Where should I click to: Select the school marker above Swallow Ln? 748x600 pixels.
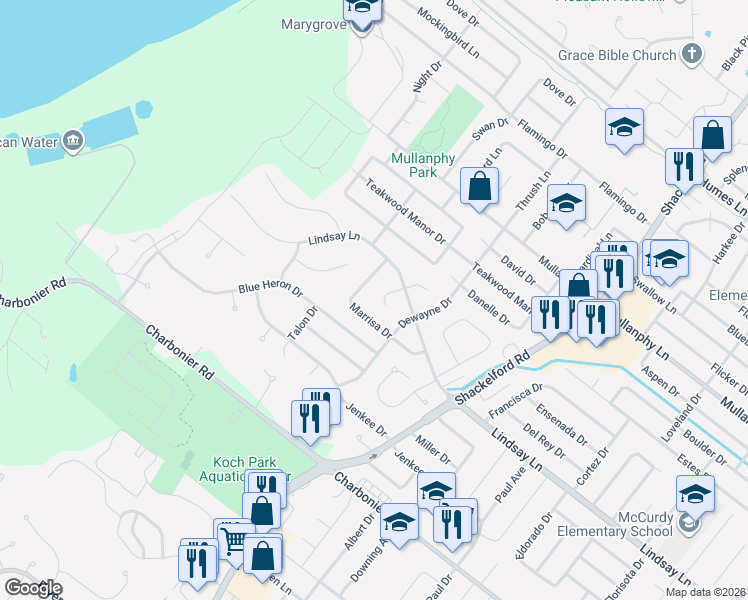click(x=669, y=259)
